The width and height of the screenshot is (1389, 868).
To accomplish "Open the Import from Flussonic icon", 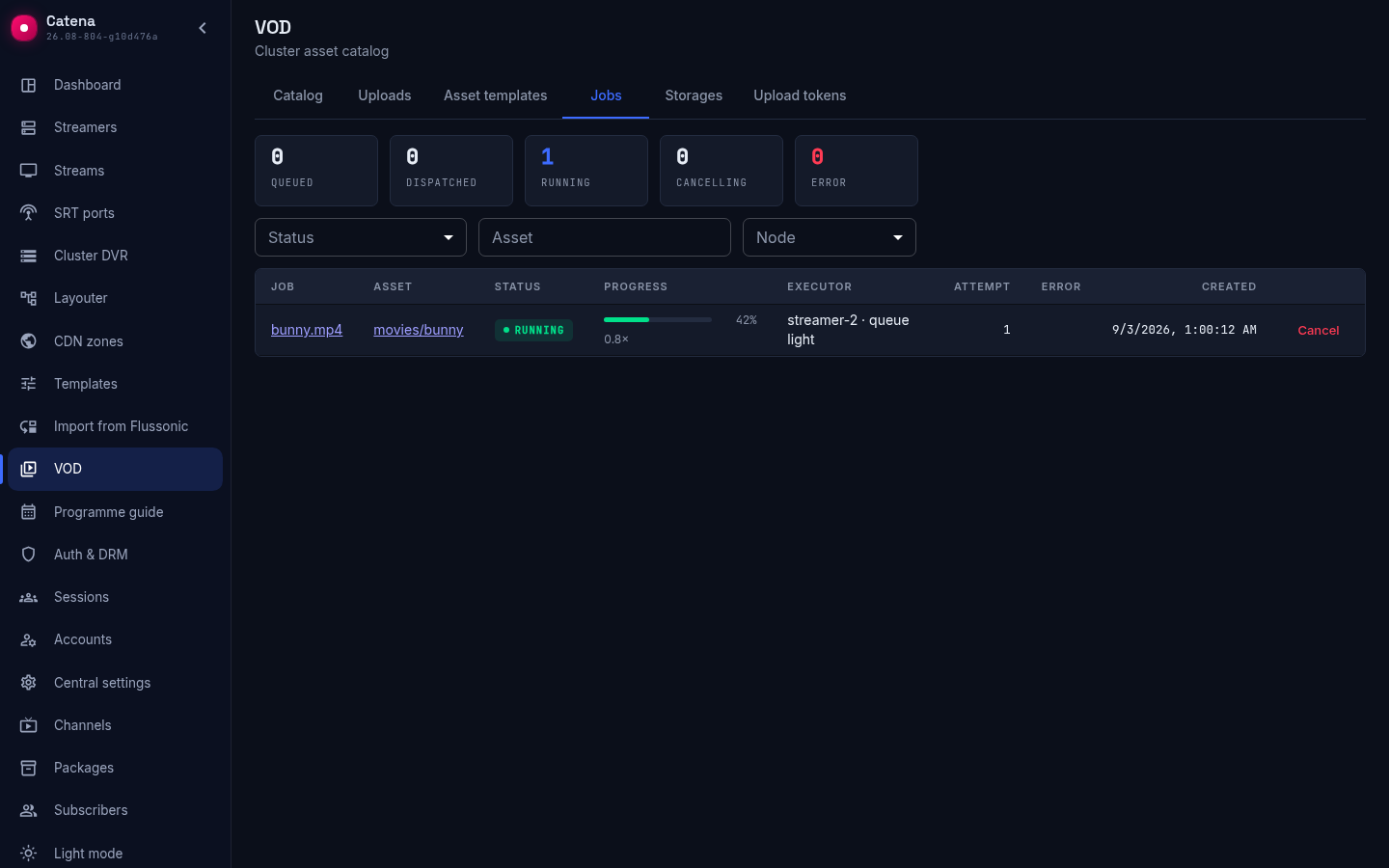I will (29, 426).
